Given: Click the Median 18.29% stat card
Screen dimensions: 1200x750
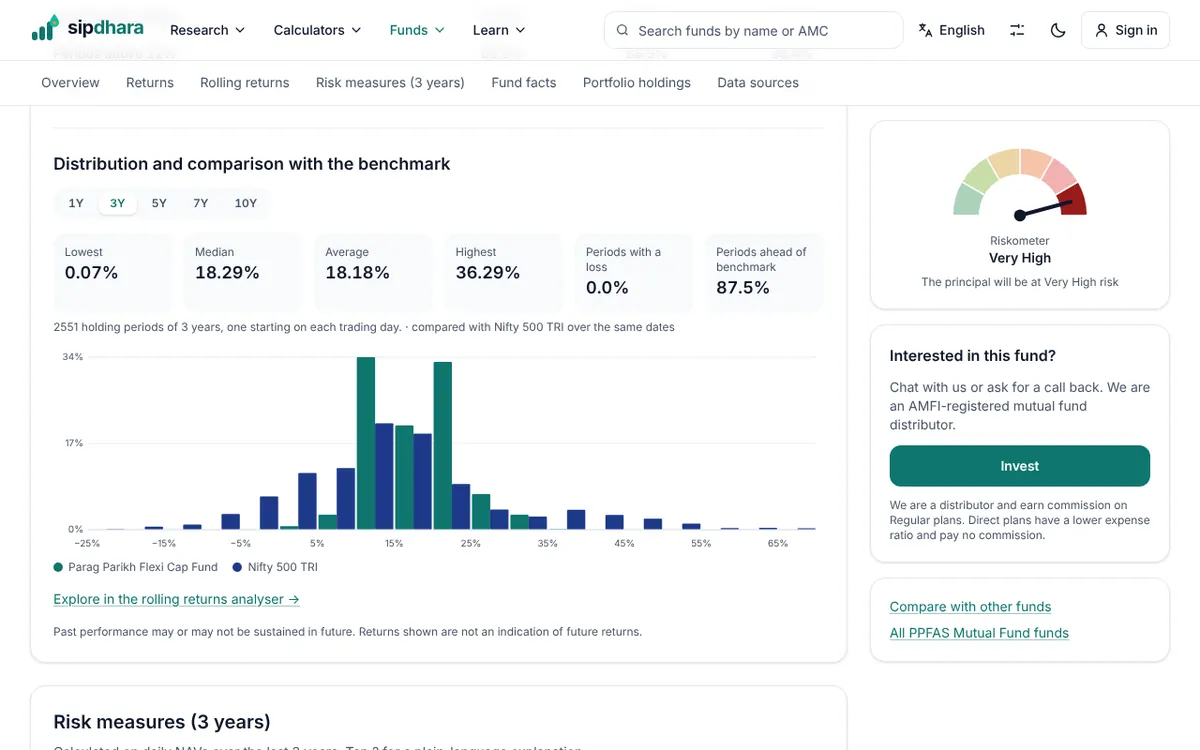Looking at the screenshot, I should [x=243, y=273].
